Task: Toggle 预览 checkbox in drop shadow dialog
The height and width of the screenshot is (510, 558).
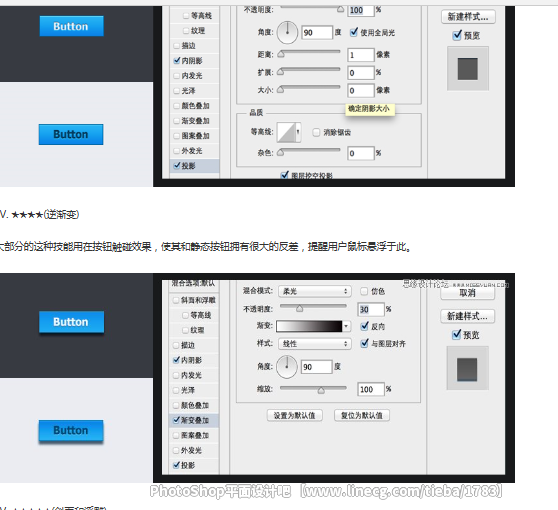Action: [x=457, y=35]
